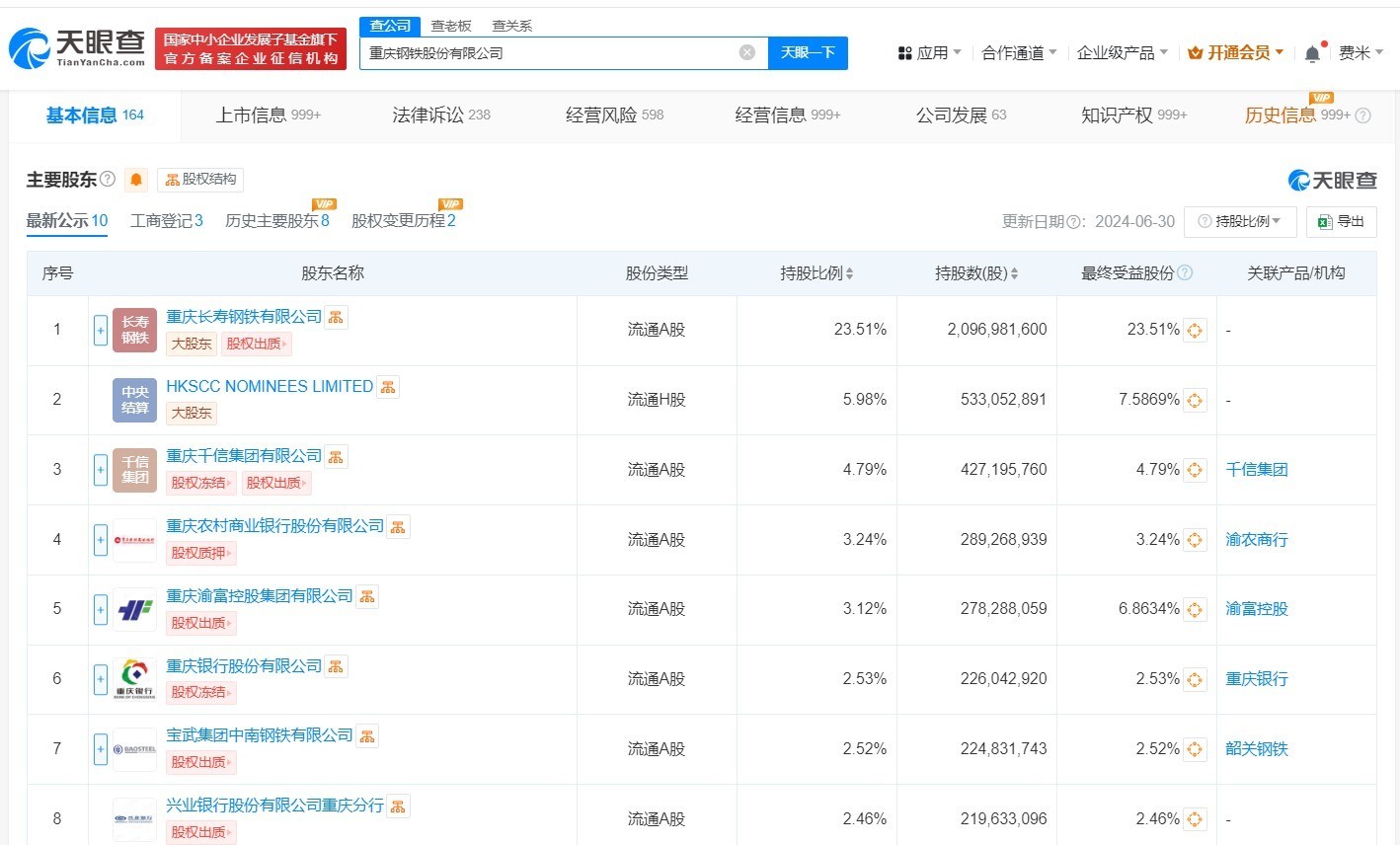
Task: Select the 工商登记 sub-tab
Action: point(167,221)
